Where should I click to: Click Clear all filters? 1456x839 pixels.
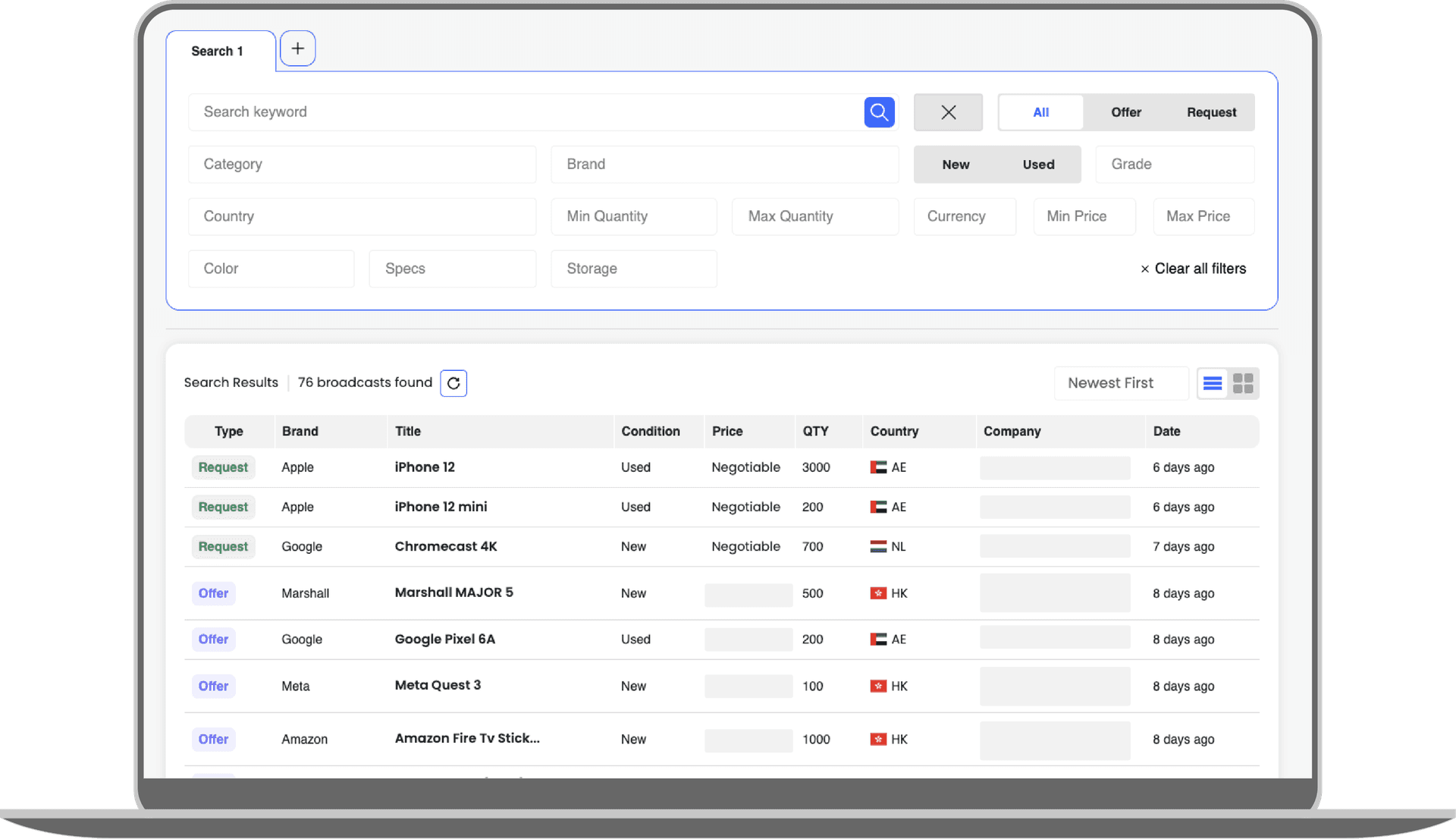pos(1194,269)
